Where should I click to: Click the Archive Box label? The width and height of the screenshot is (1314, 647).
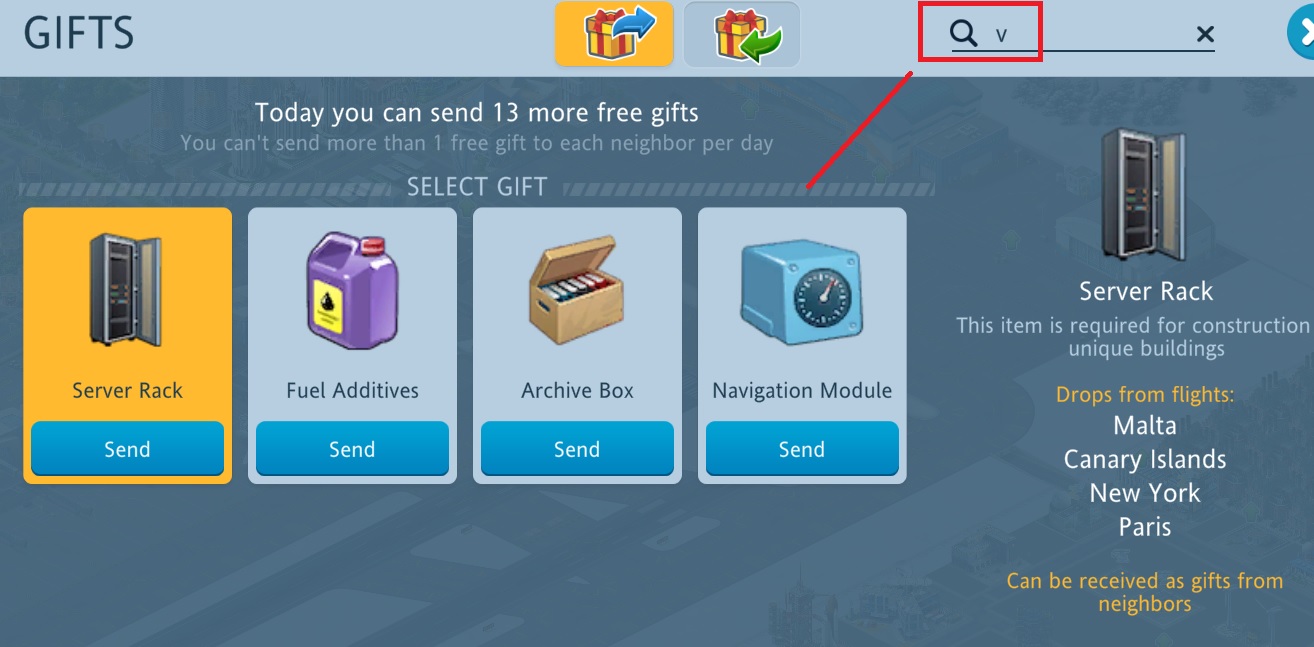577,391
